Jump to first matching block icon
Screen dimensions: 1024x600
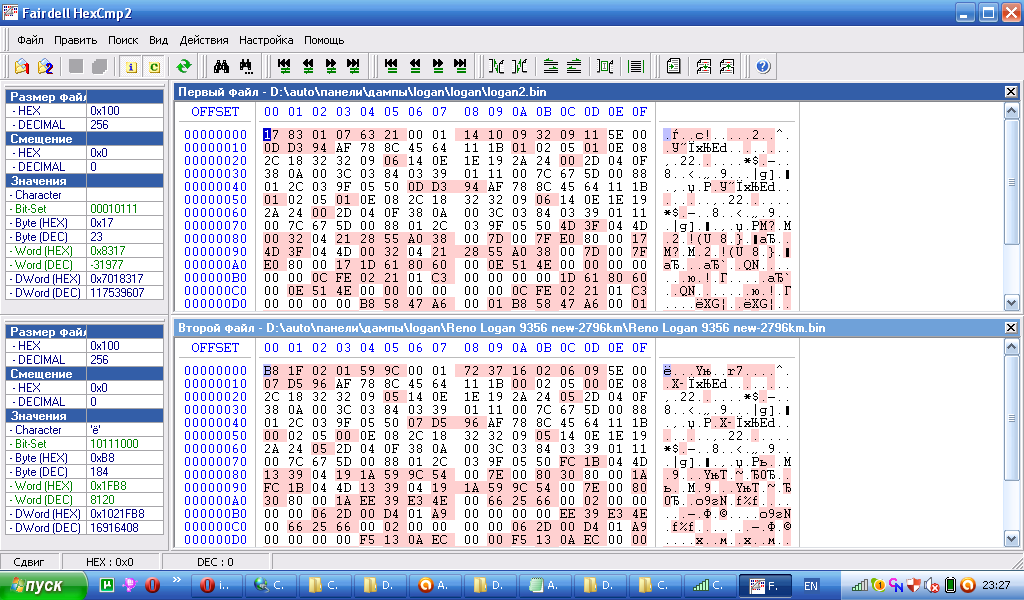(x=391, y=66)
